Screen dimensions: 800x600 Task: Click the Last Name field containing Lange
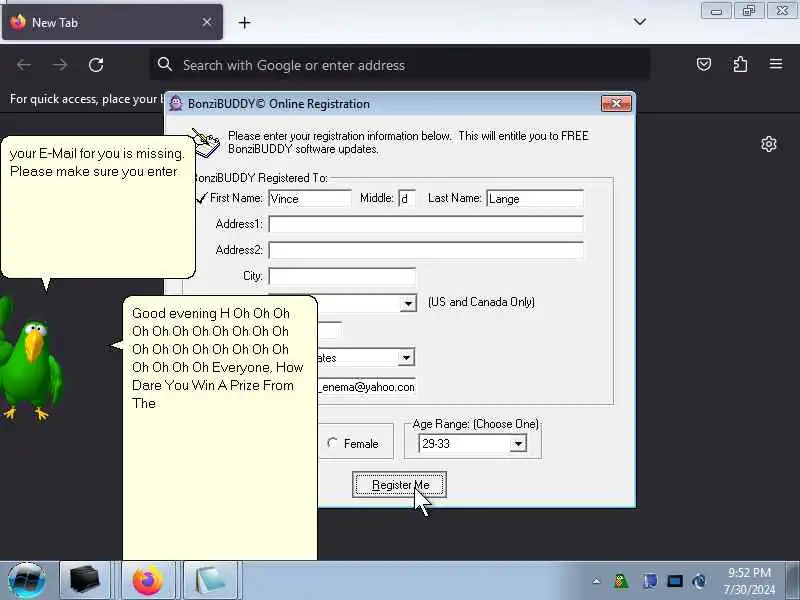(535, 198)
